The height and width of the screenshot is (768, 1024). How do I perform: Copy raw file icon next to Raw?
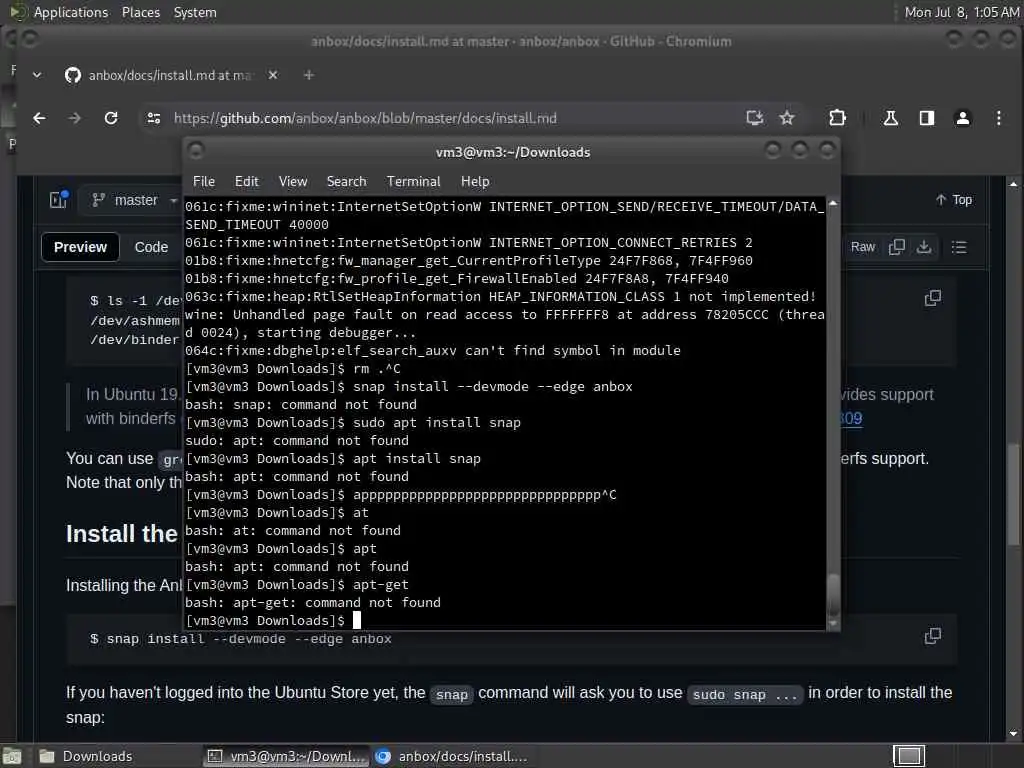click(897, 247)
